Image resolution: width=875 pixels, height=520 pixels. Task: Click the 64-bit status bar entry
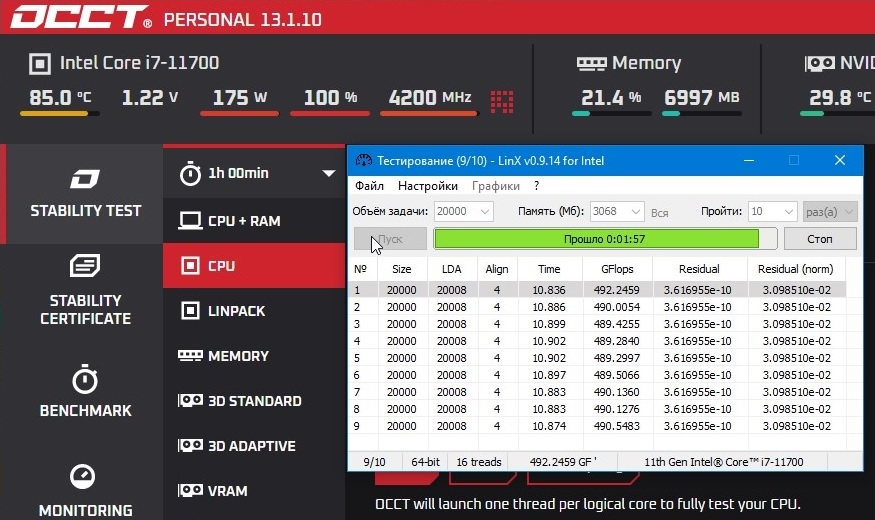[x=425, y=462]
